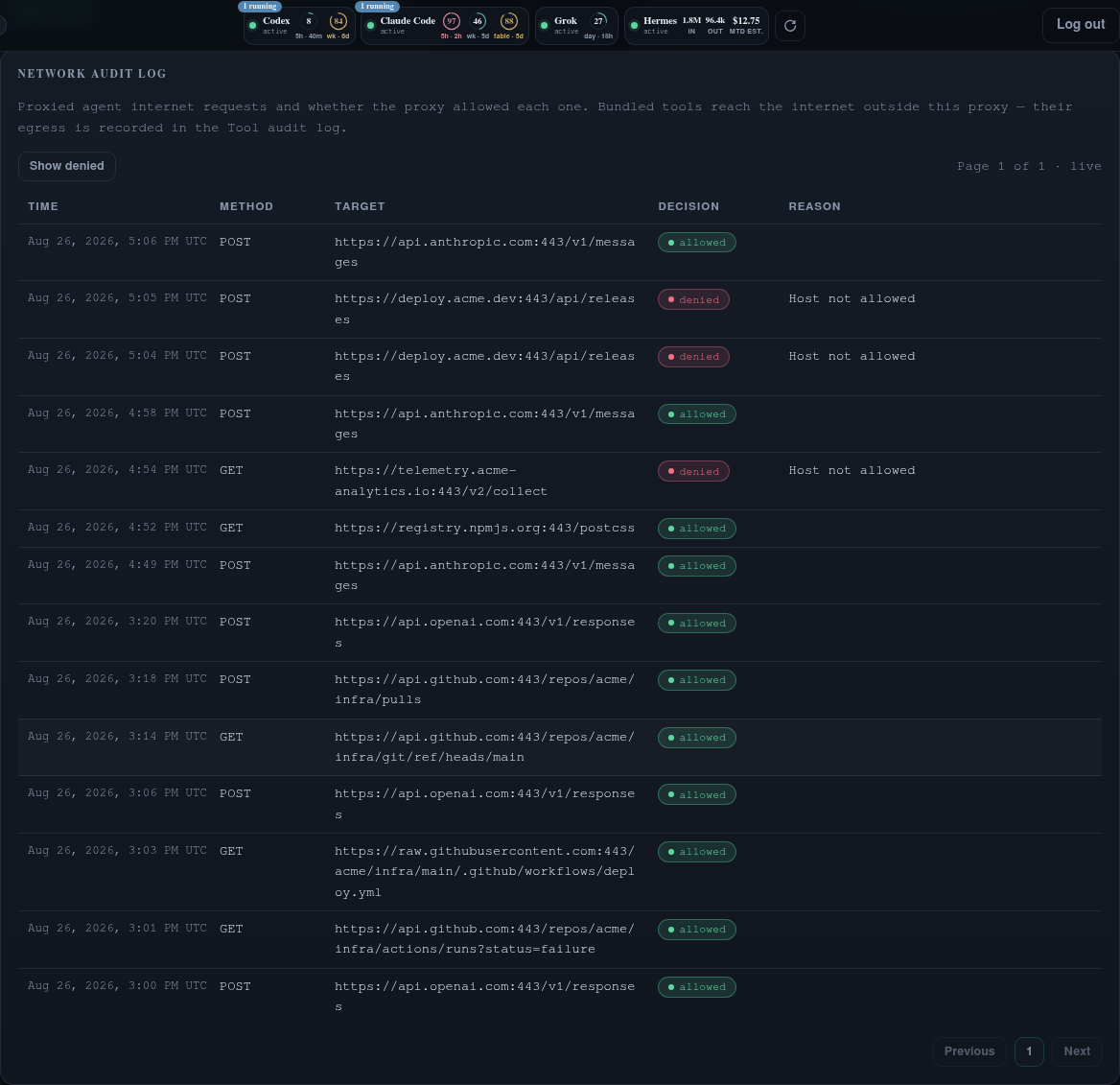Click the acme/infra/pulls GitHub target URL
The height and width of the screenshot is (1085, 1120).
pos(484,690)
